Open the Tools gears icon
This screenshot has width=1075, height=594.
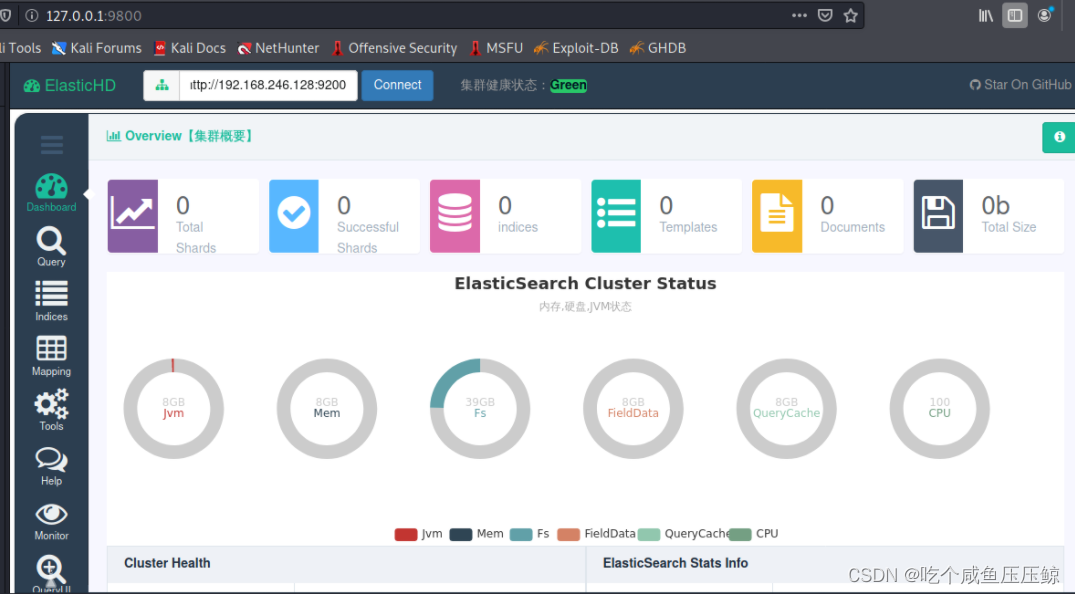(51, 410)
